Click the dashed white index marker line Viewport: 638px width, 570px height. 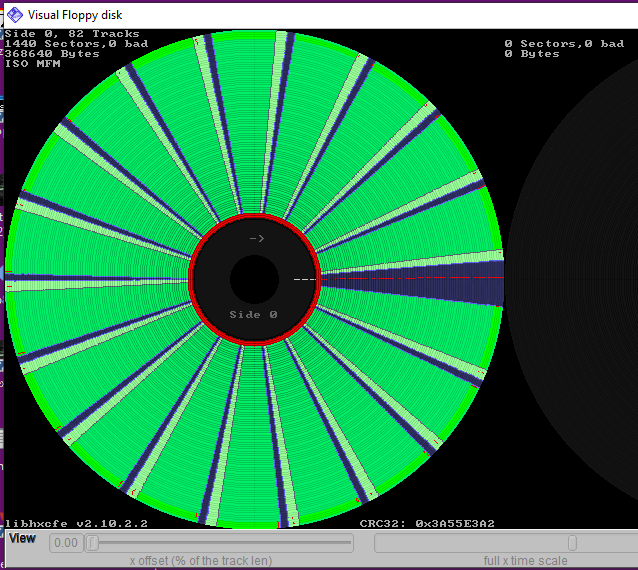(305, 280)
